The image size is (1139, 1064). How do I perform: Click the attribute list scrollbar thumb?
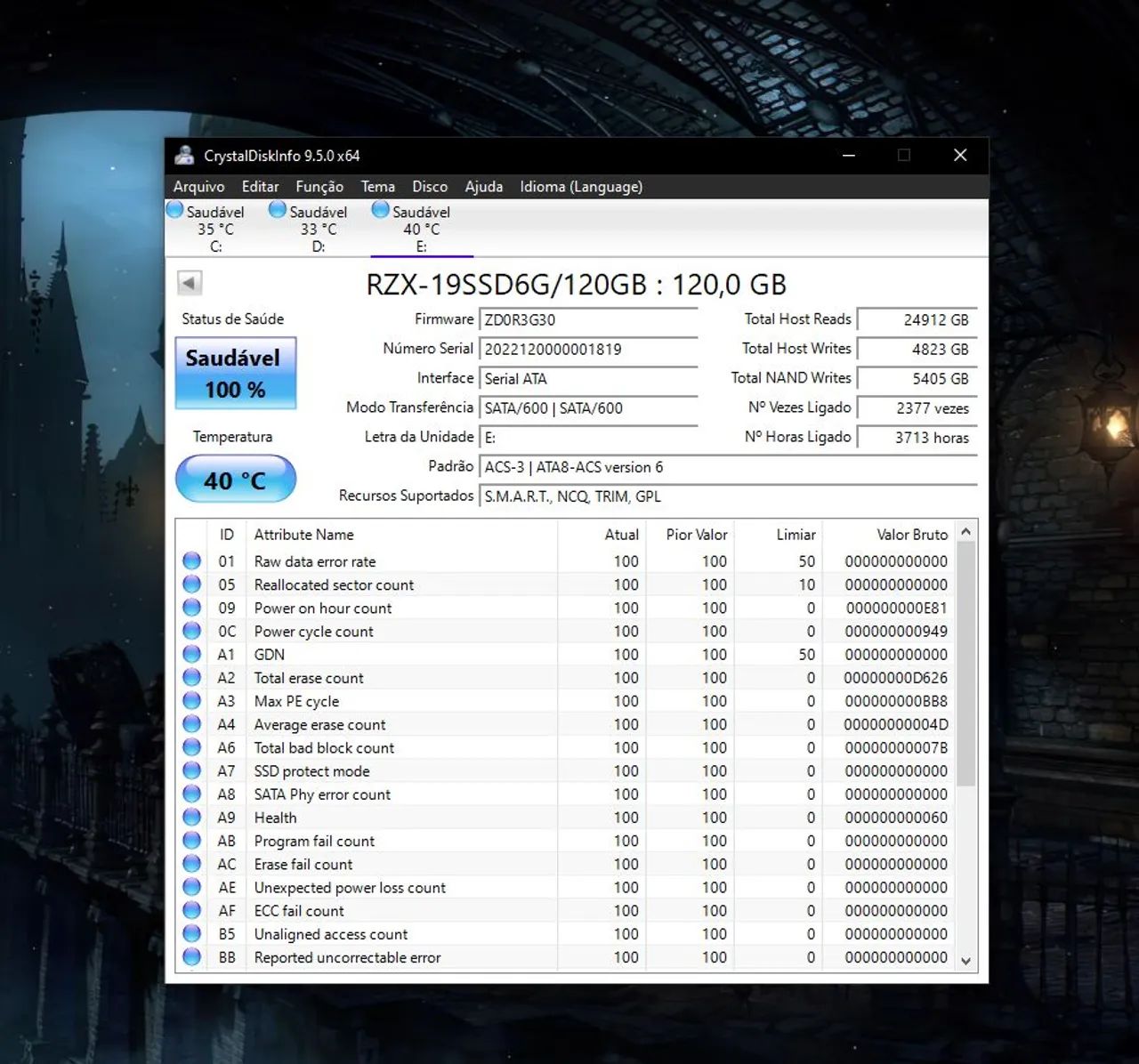tap(966, 664)
